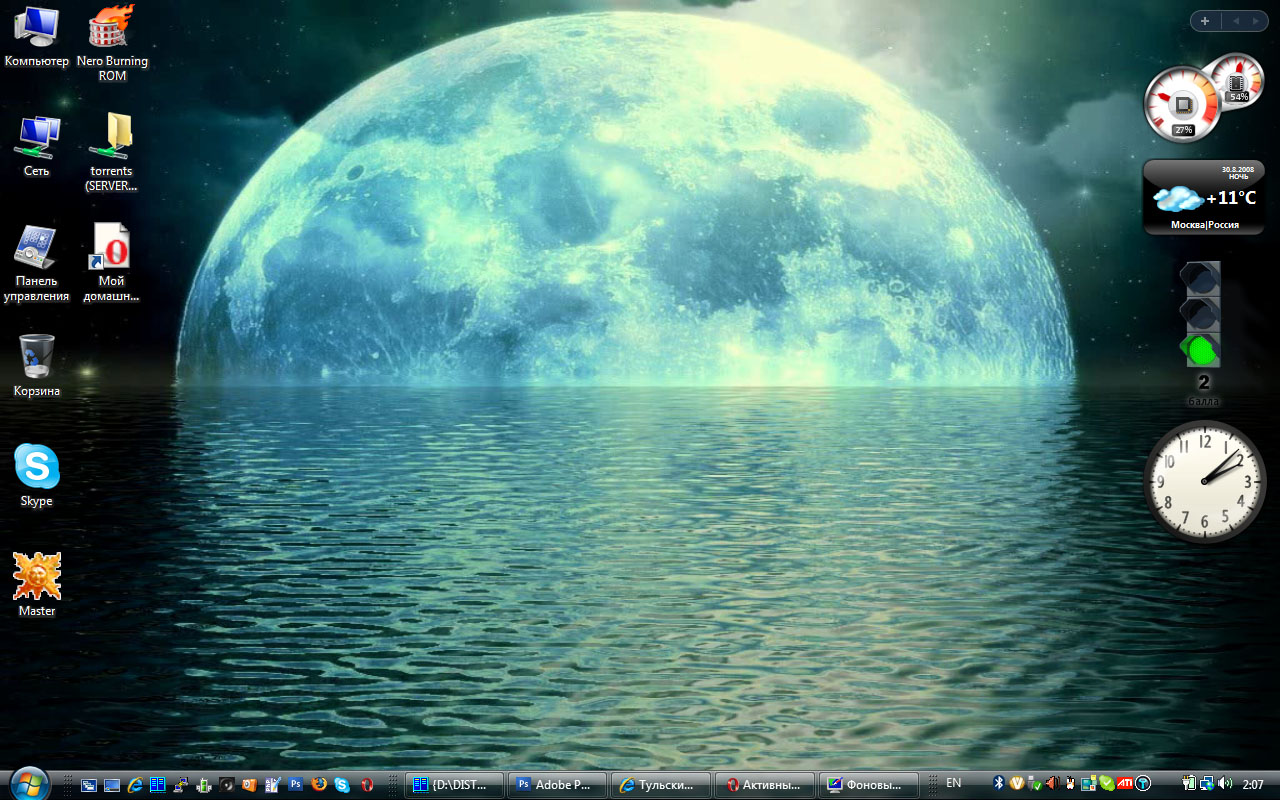Viewport: 1280px width, 800px height.
Task: Switch to the Активны... Opera taskbar window
Action: pyautogui.click(x=764, y=785)
